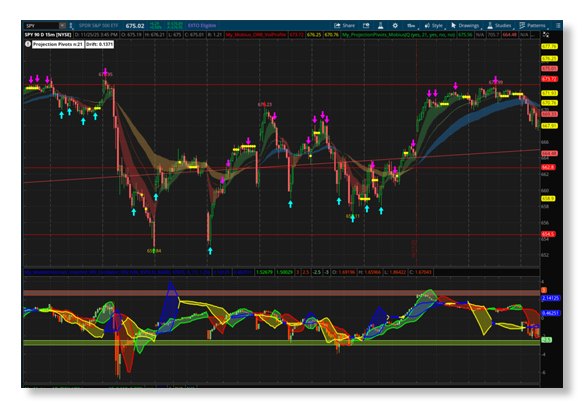Open the chart snapshot camera icon
The width and height of the screenshot is (585, 408).
pyautogui.click(x=366, y=25)
